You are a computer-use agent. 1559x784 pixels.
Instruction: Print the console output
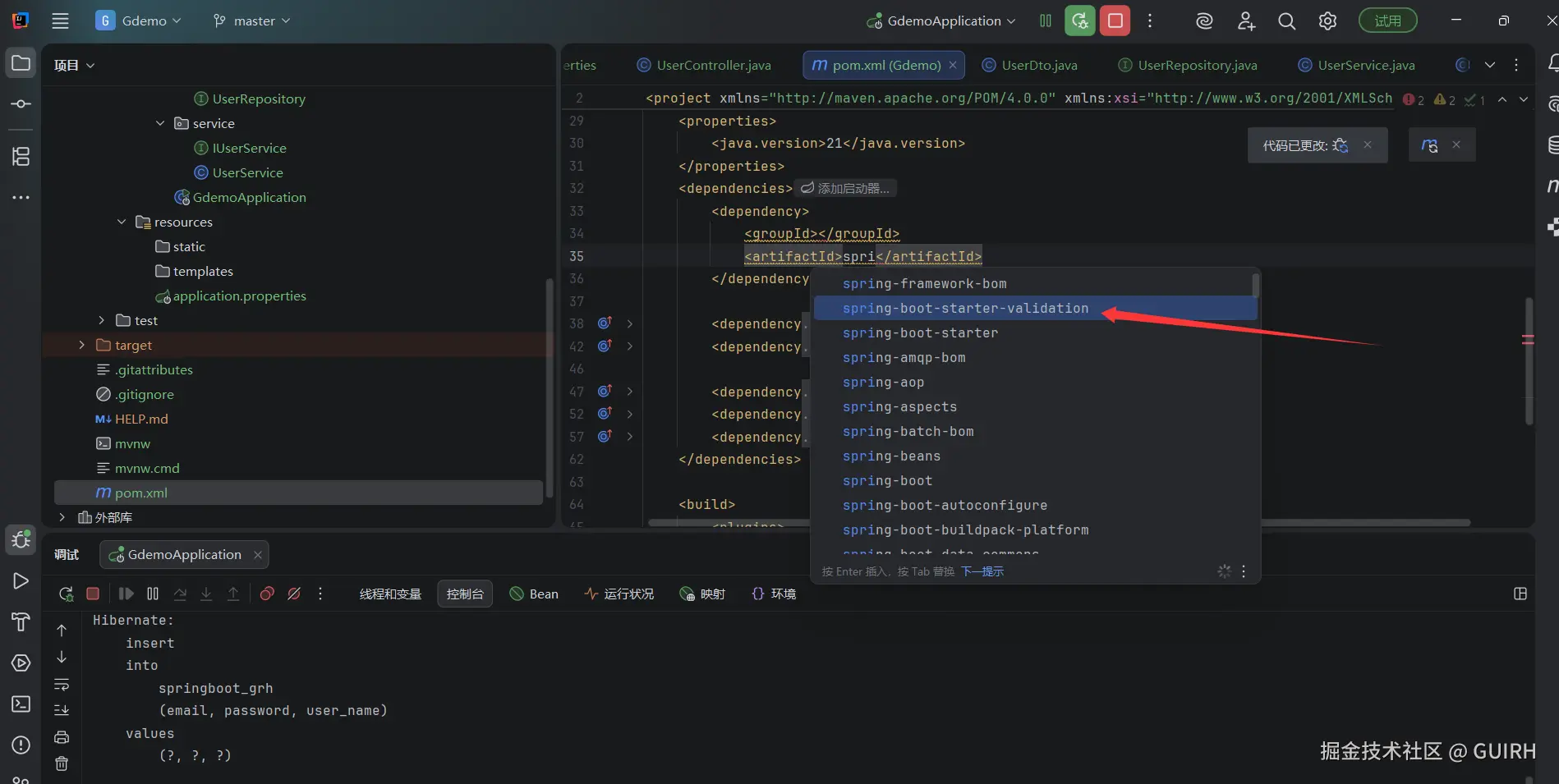(62, 736)
